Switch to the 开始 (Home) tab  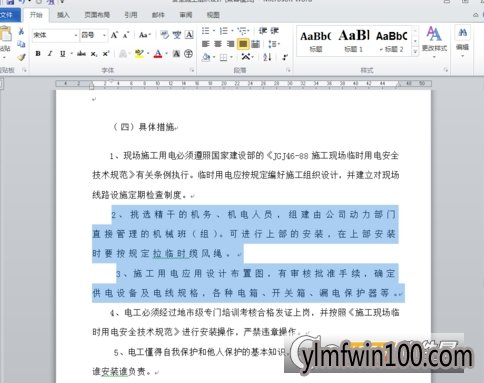(36, 15)
